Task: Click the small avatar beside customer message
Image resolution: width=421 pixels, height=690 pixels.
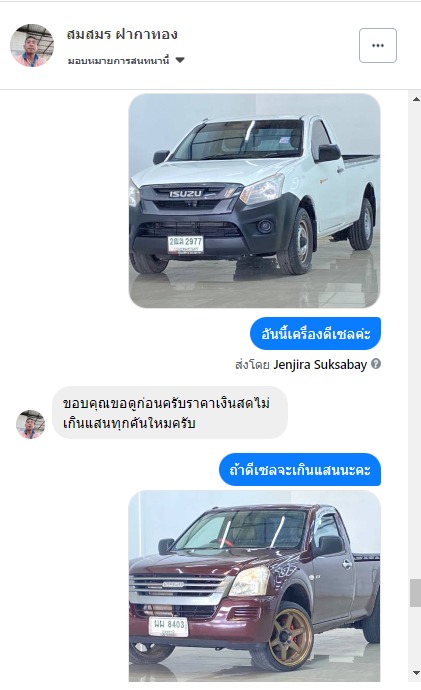Action: tap(30, 424)
